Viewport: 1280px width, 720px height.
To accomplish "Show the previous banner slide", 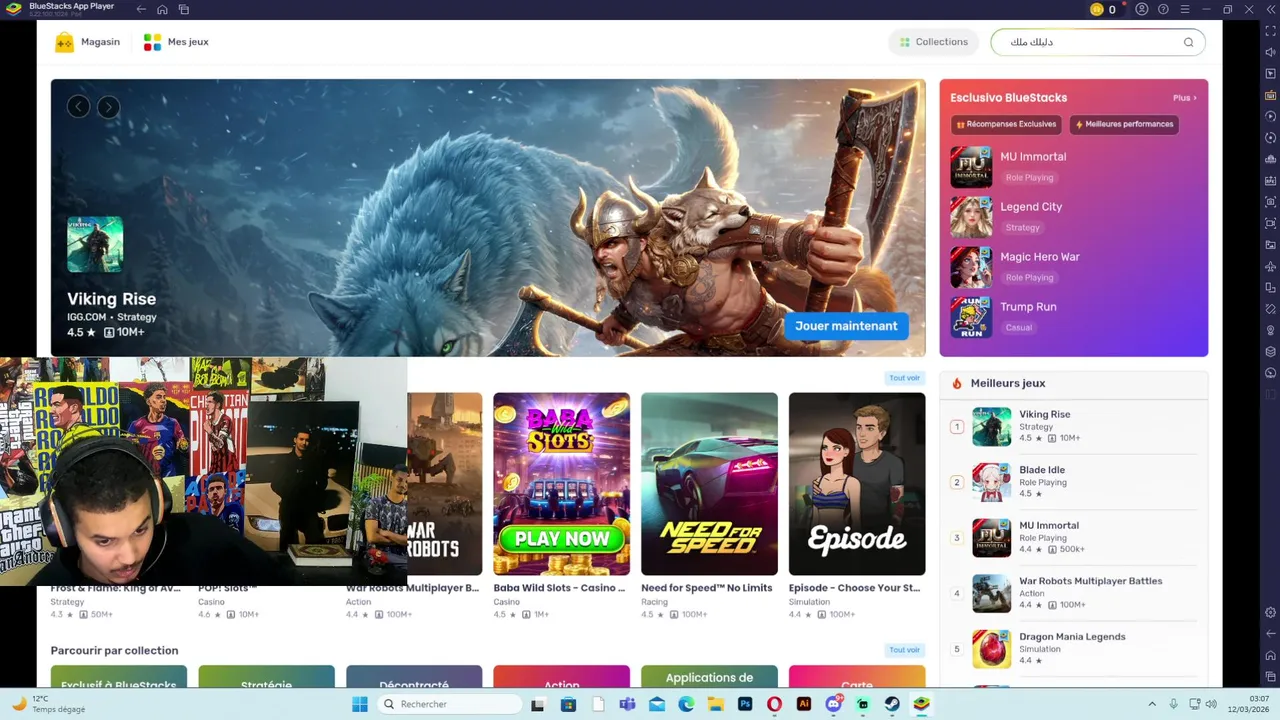I will pyautogui.click(x=78, y=107).
